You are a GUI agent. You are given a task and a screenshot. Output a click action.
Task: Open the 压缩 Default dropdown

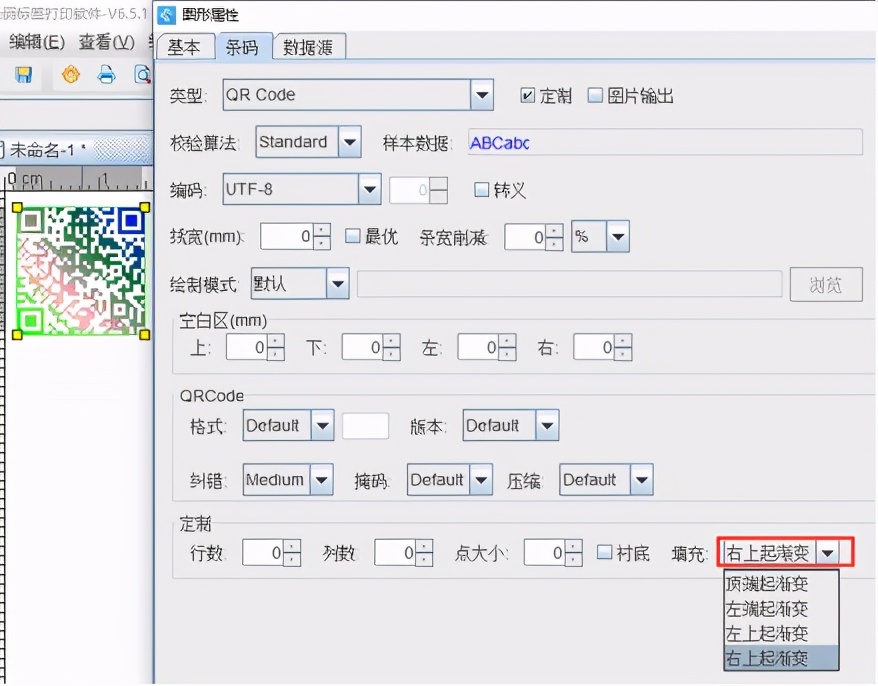[642, 480]
